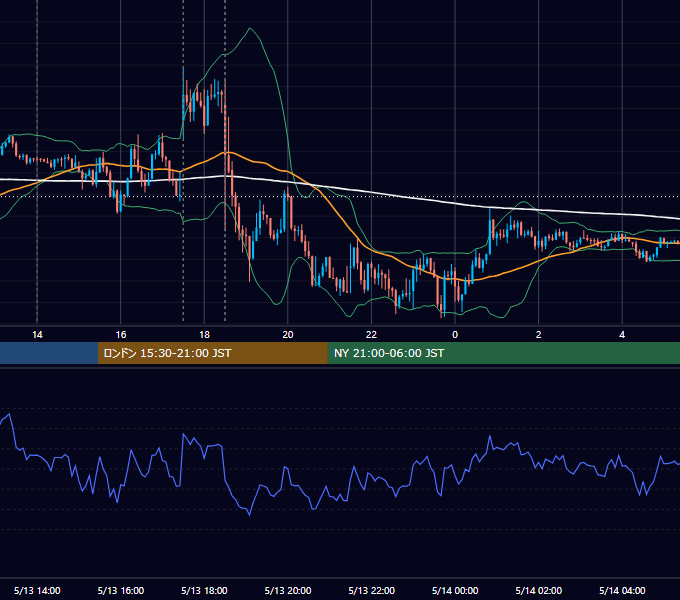
Task: Click the '22' hour axis label
Action: click(371, 335)
